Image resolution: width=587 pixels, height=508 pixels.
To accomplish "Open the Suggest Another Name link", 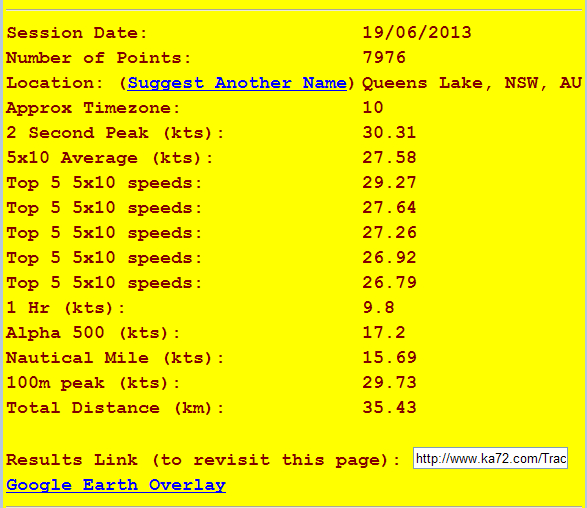I will (x=237, y=83).
